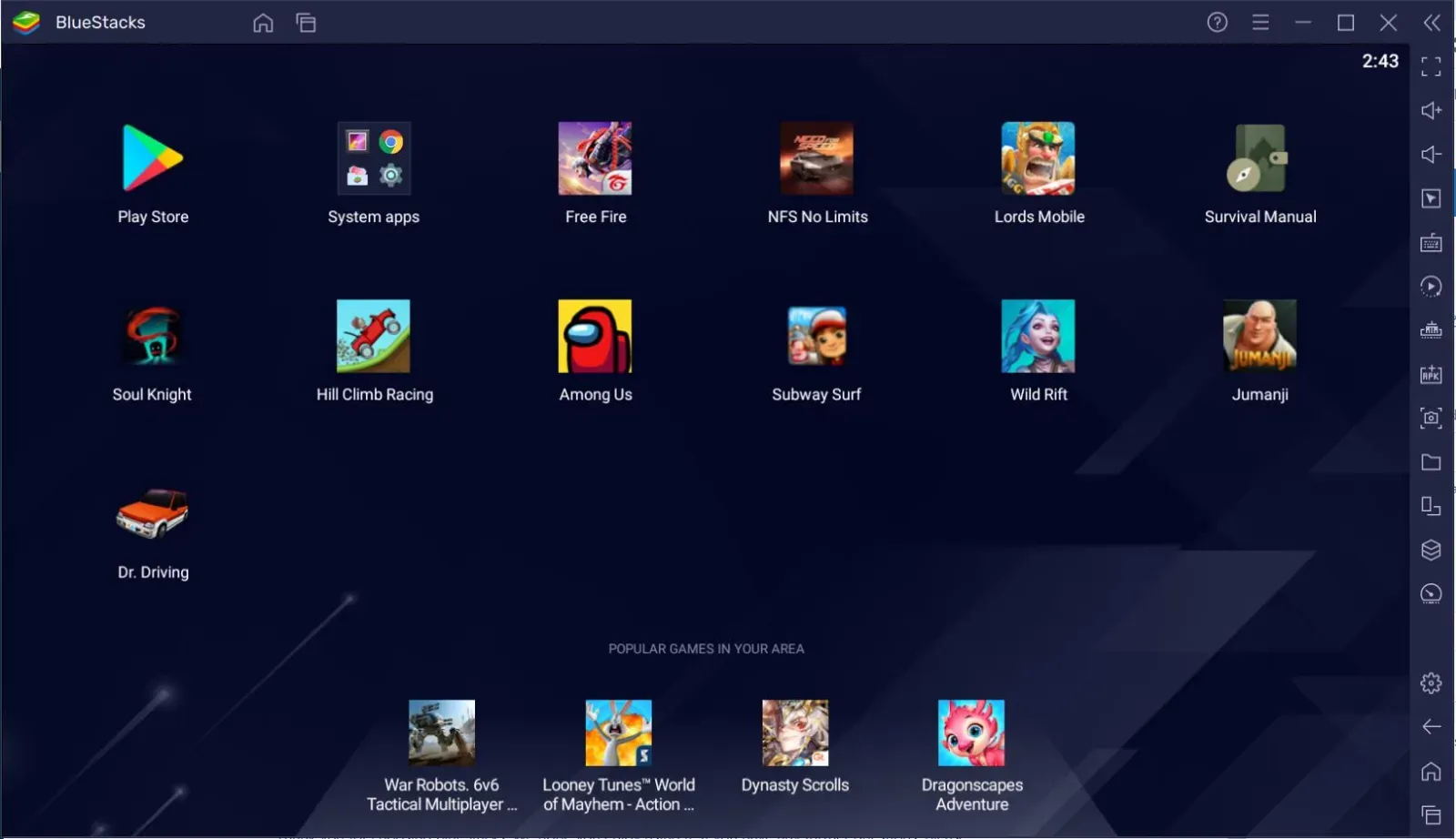Viewport: 1456px width, 839px height.
Task: Launch the Free Fire game
Action: [x=595, y=158]
